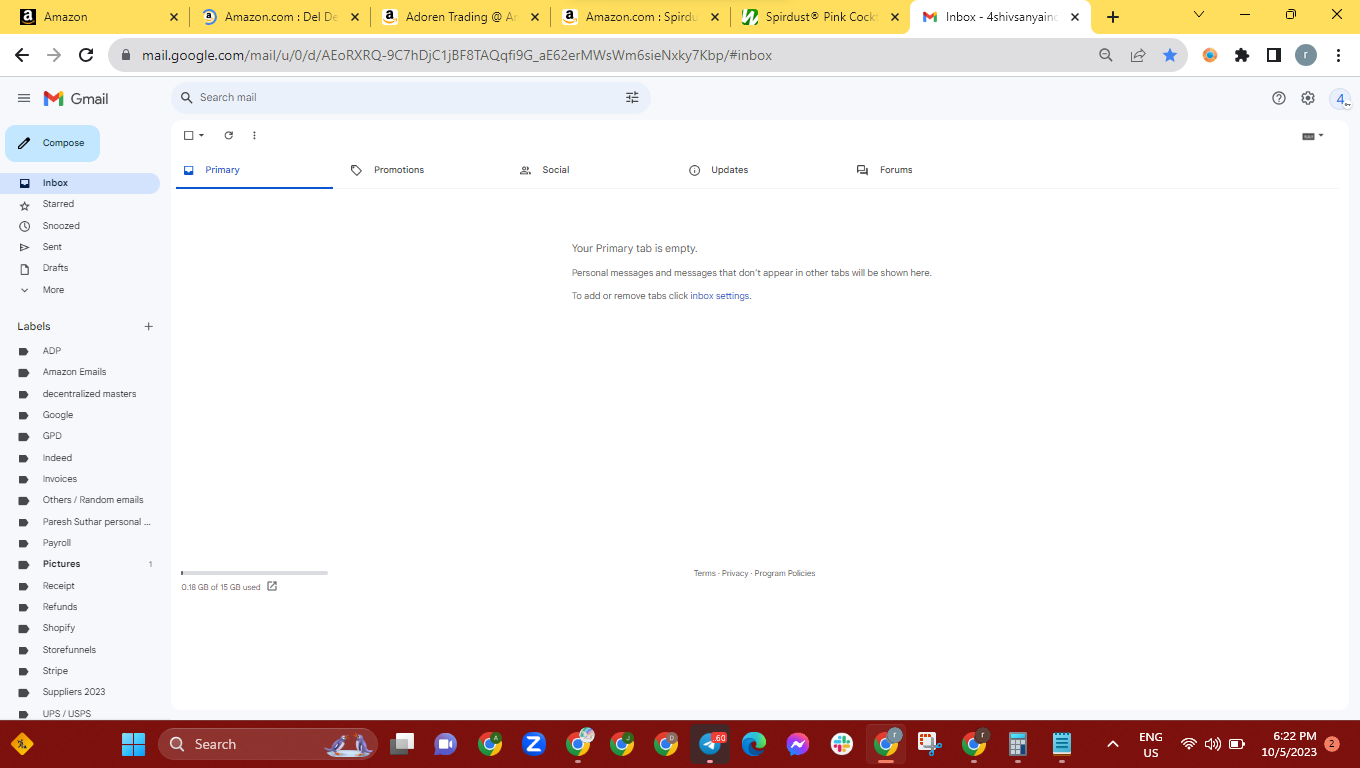
Task: Switch to the Primary tab
Action: pyautogui.click(x=254, y=170)
